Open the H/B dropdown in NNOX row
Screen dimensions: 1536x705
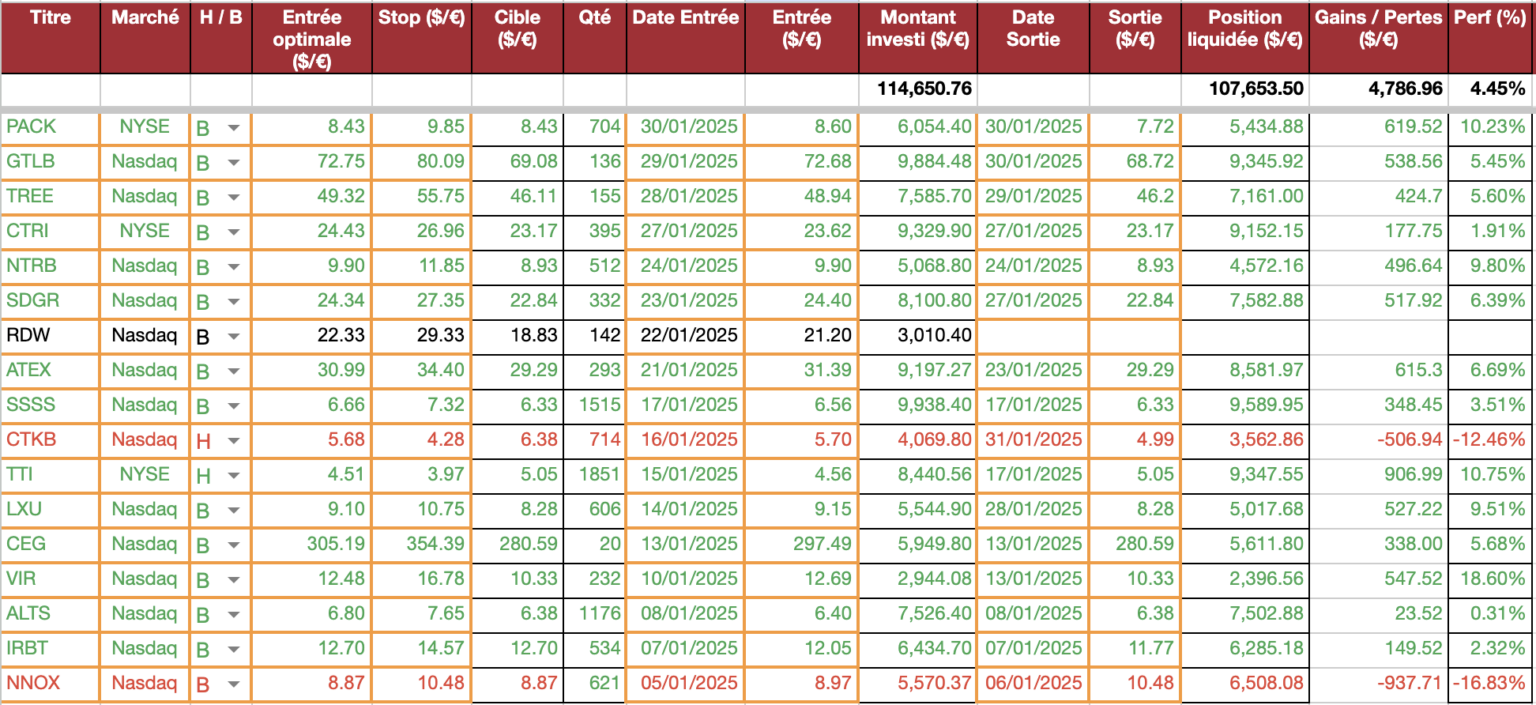[x=233, y=683]
